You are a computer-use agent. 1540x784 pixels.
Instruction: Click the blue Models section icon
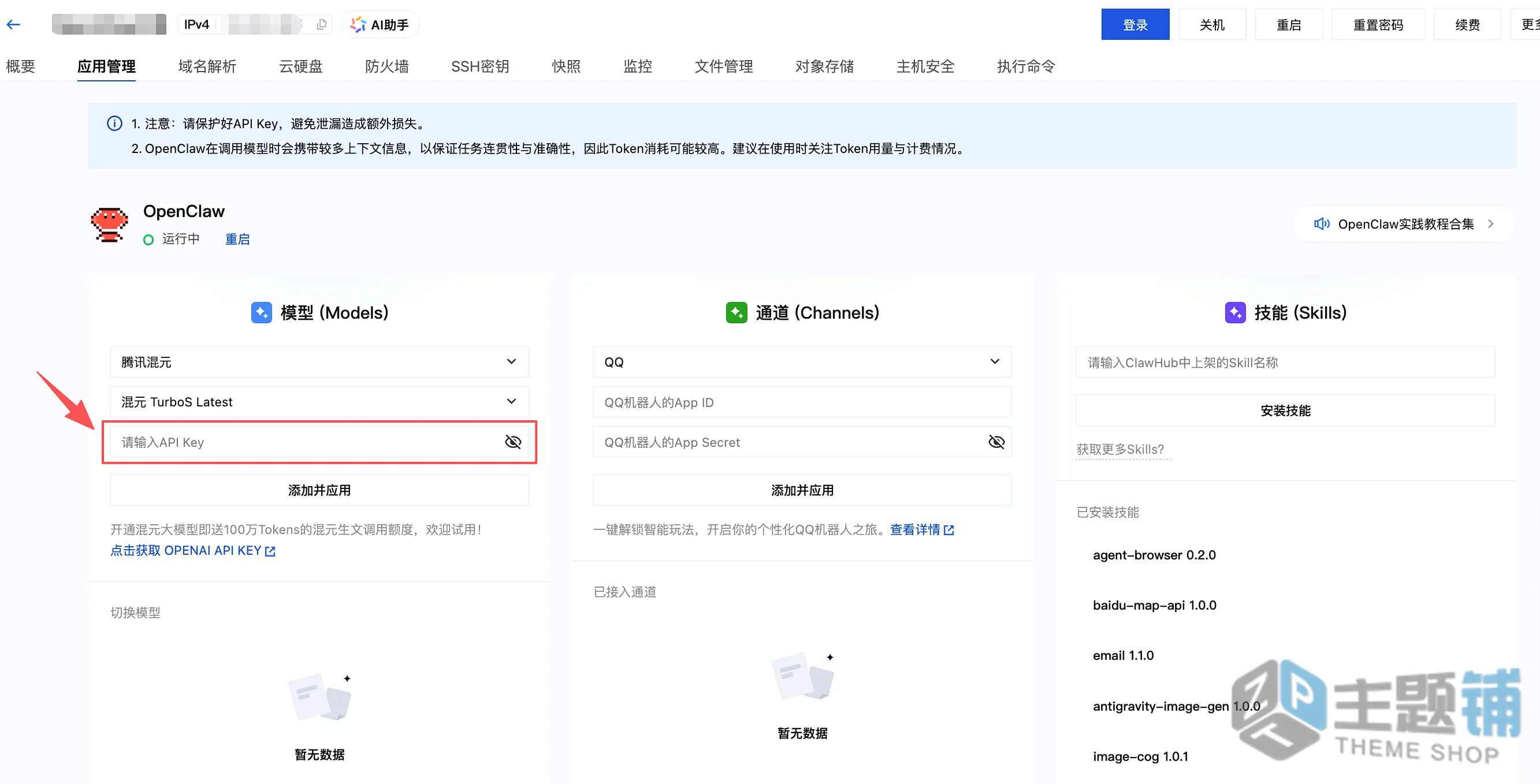(261, 312)
